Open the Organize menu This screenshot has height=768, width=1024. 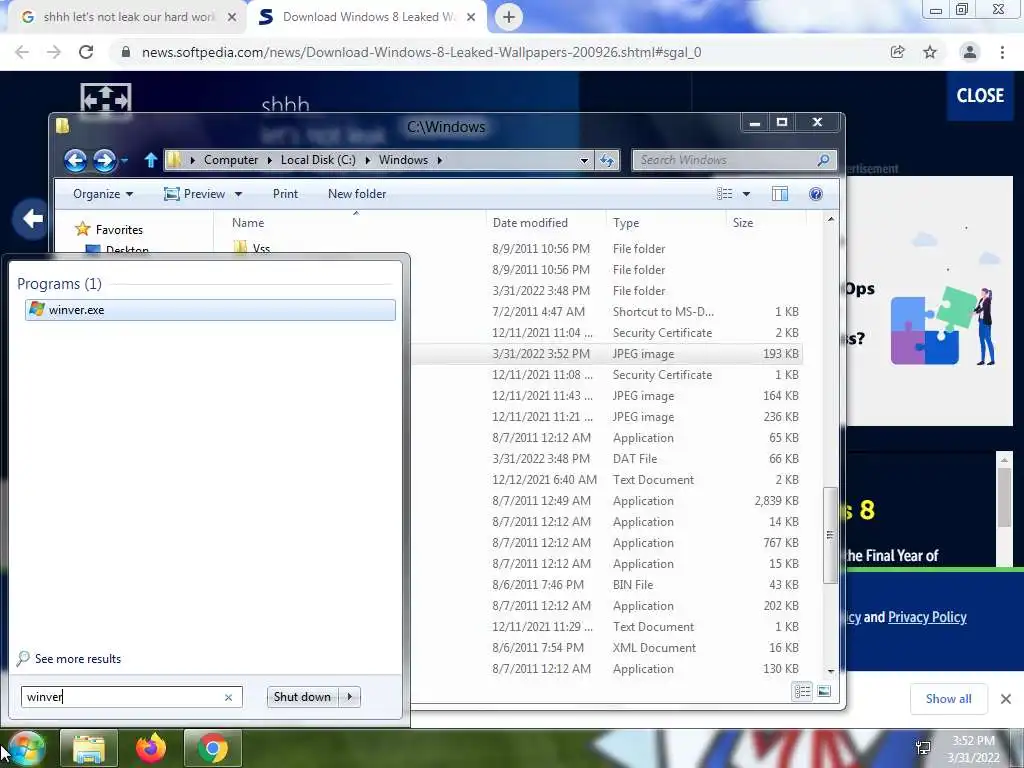tap(103, 194)
